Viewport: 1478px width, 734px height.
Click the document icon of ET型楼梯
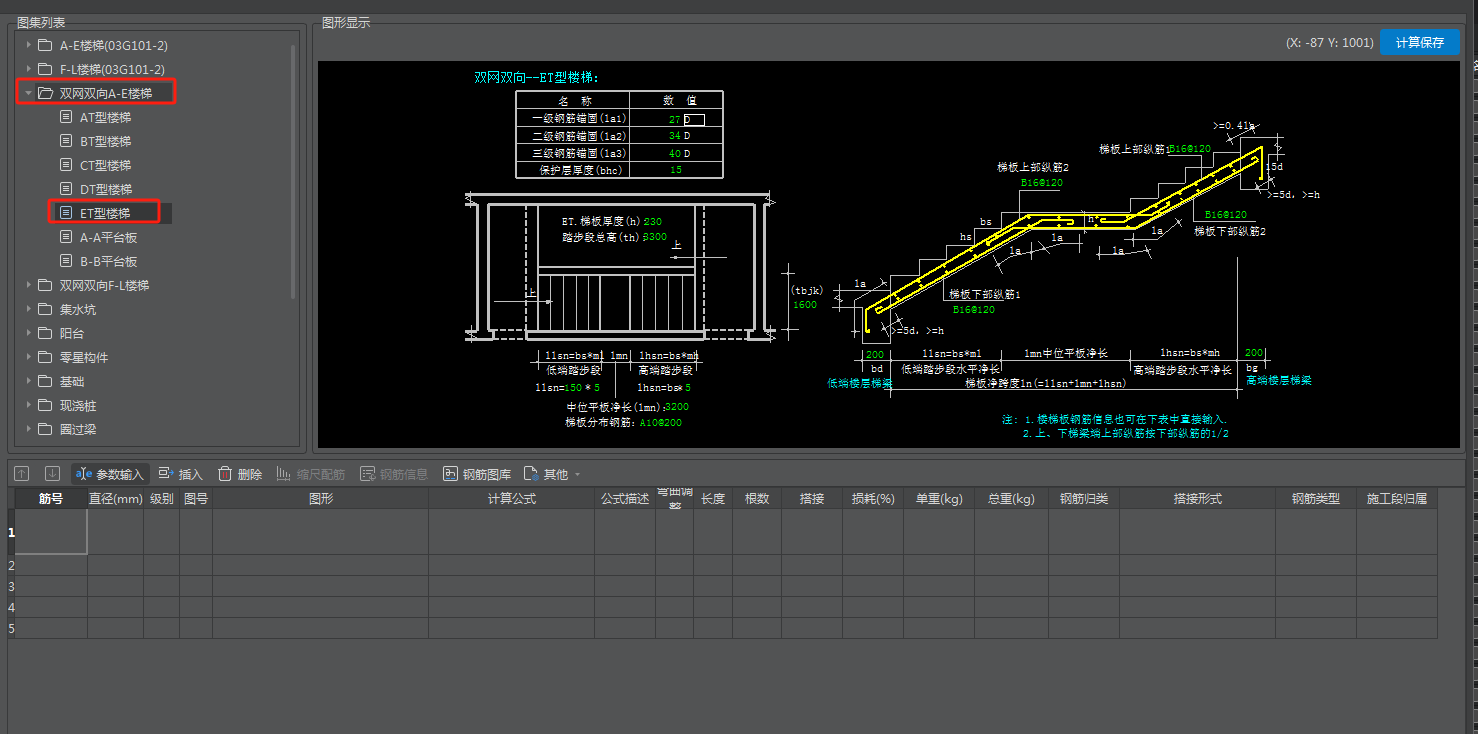[67, 213]
